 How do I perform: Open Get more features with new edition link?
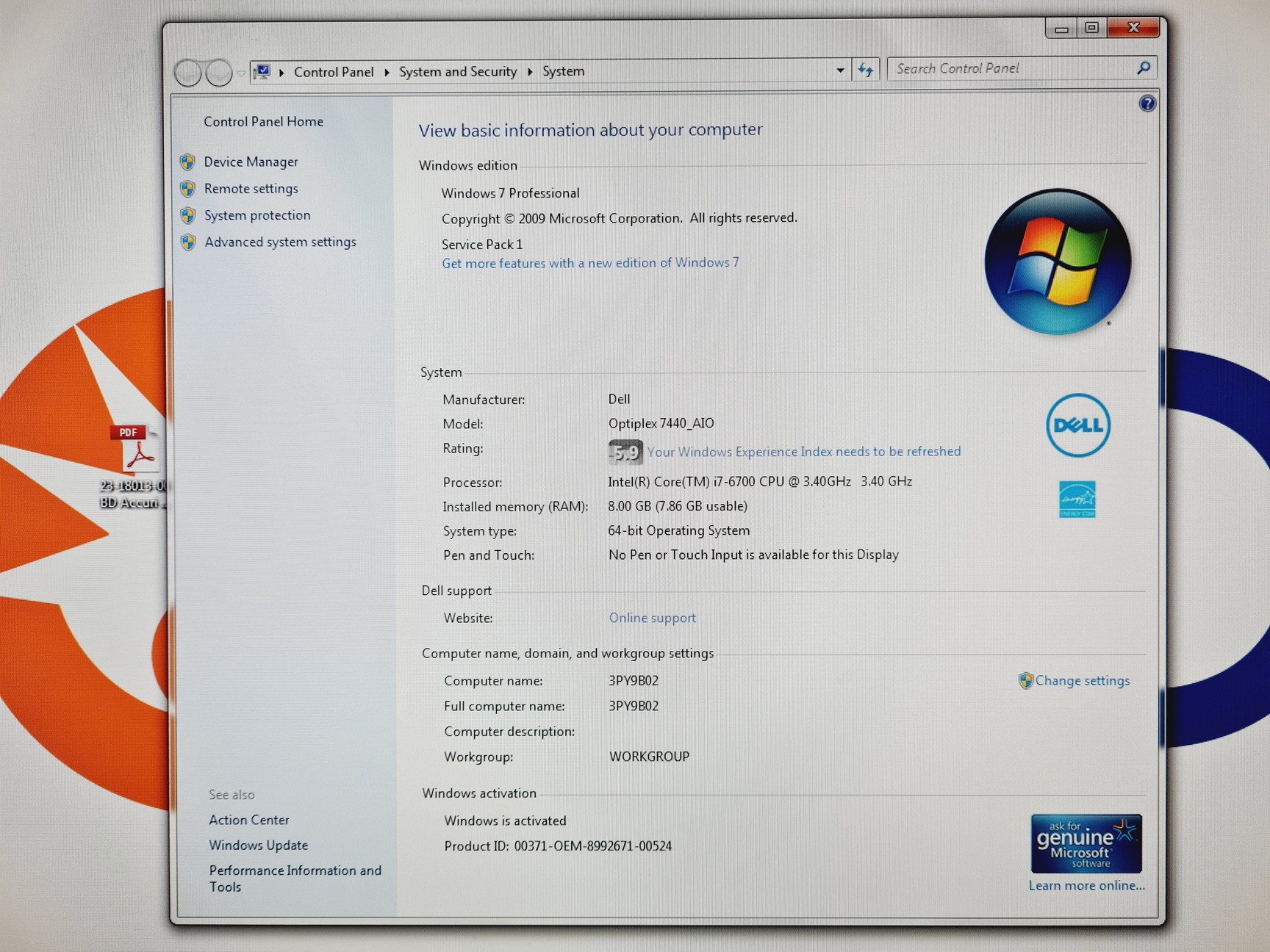pyautogui.click(x=590, y=263)
